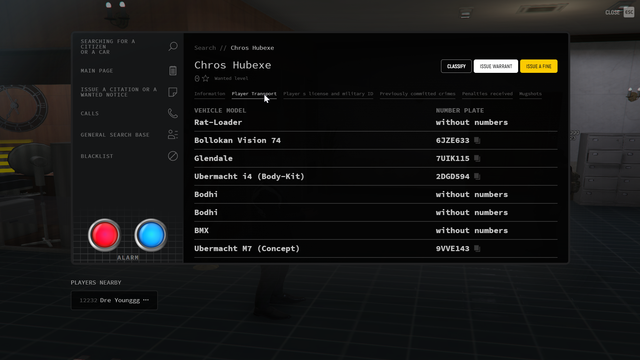640x360 pixels.
Task: Click plate number 7UIK115 text
Action: [x=453, y=158]
